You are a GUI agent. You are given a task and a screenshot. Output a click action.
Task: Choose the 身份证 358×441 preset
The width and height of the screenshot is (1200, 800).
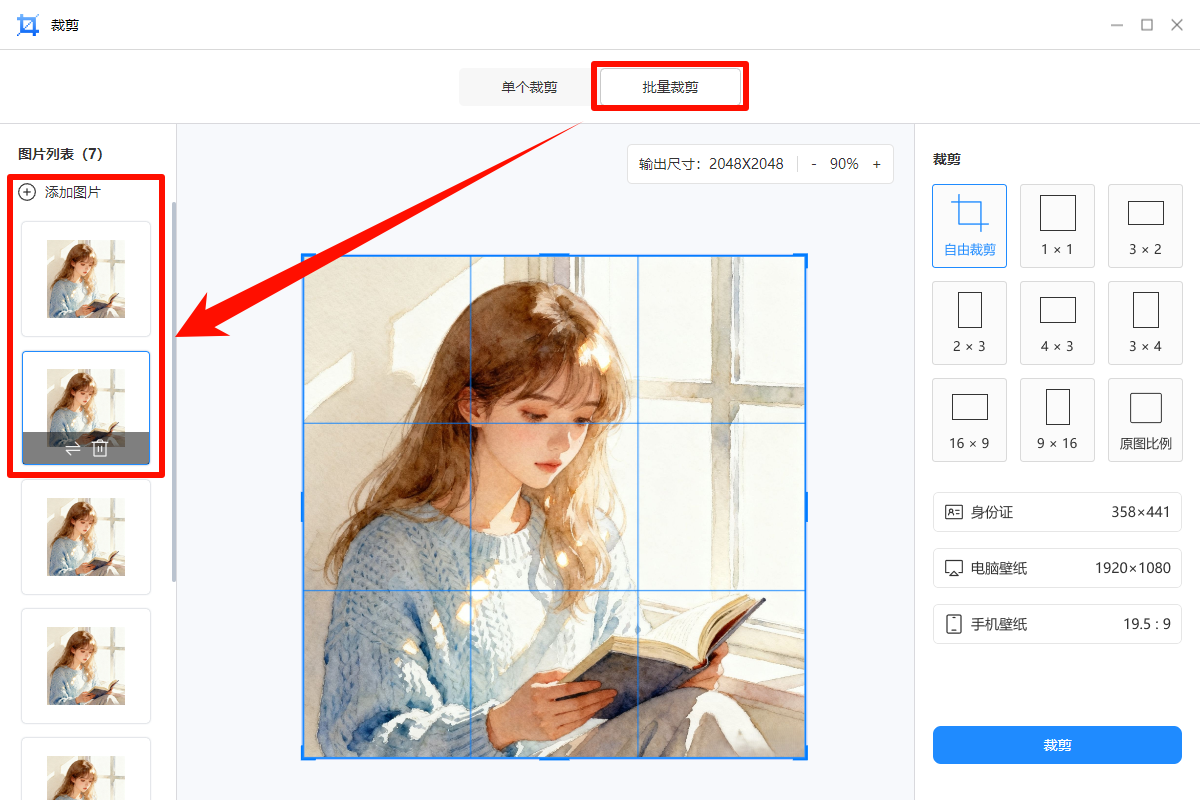1057,512
